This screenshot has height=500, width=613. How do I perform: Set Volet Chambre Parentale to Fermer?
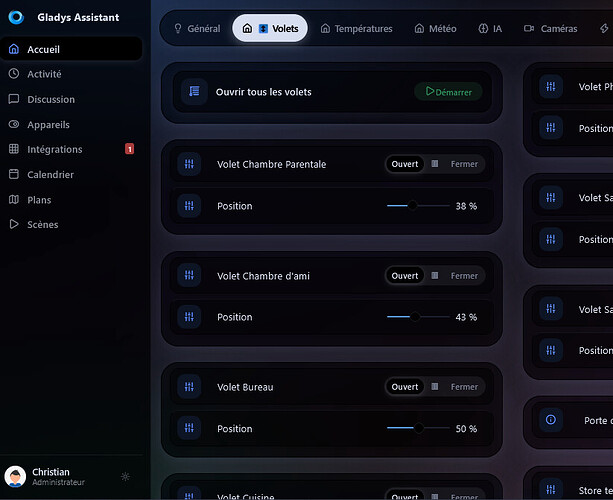(x=464, y=164)
